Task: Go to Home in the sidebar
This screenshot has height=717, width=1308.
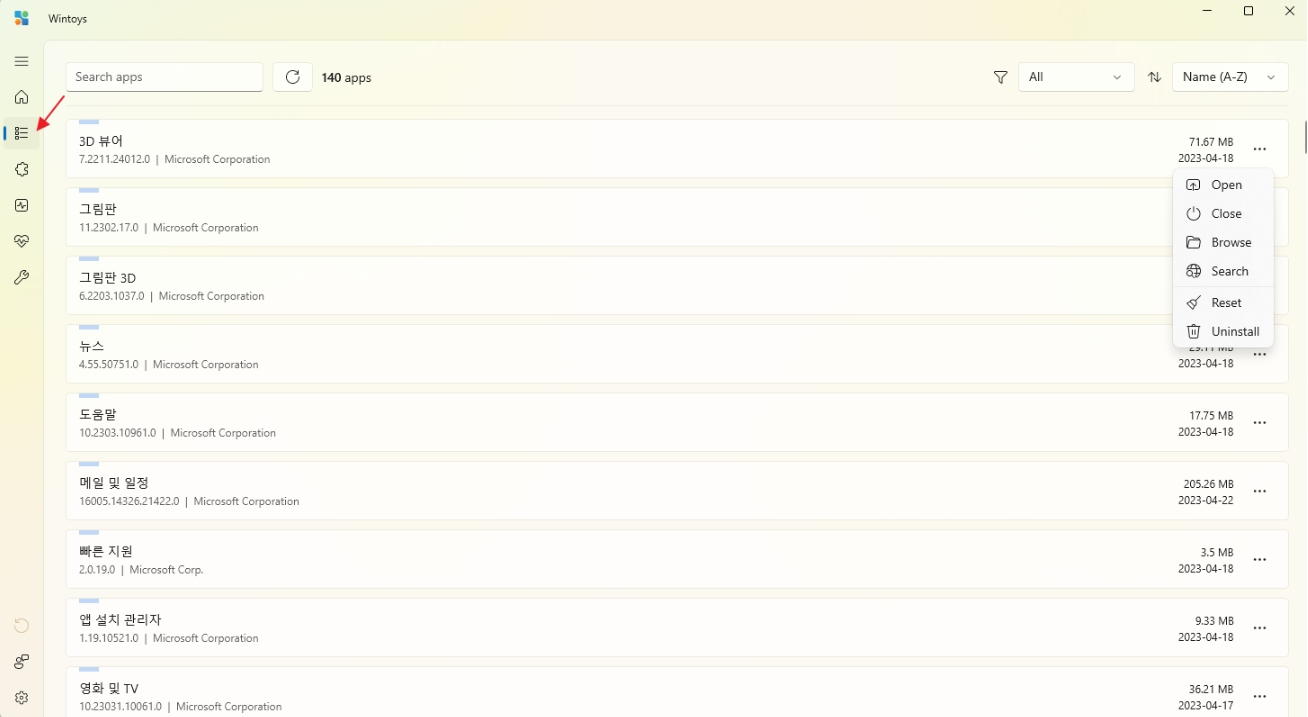Action: tap(21, 97)
